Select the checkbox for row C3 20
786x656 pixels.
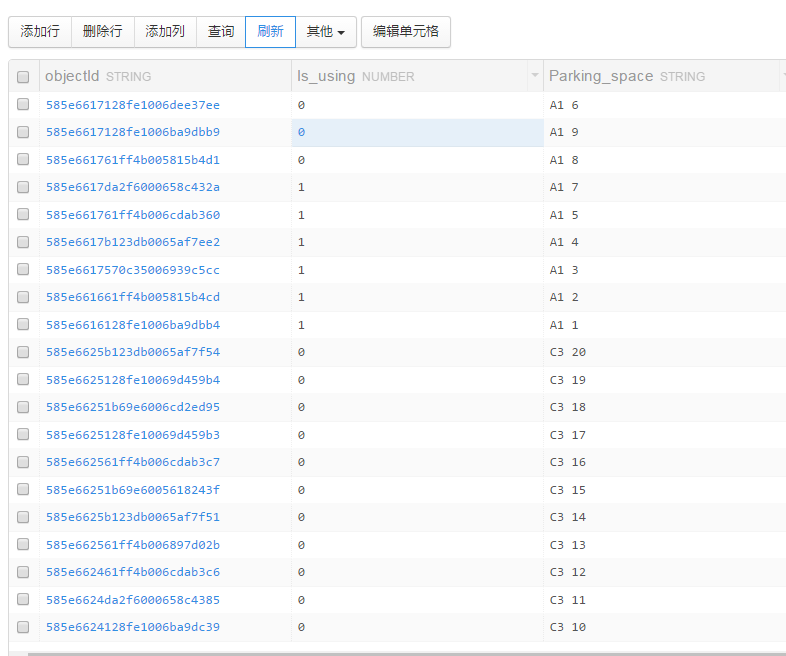23,352
